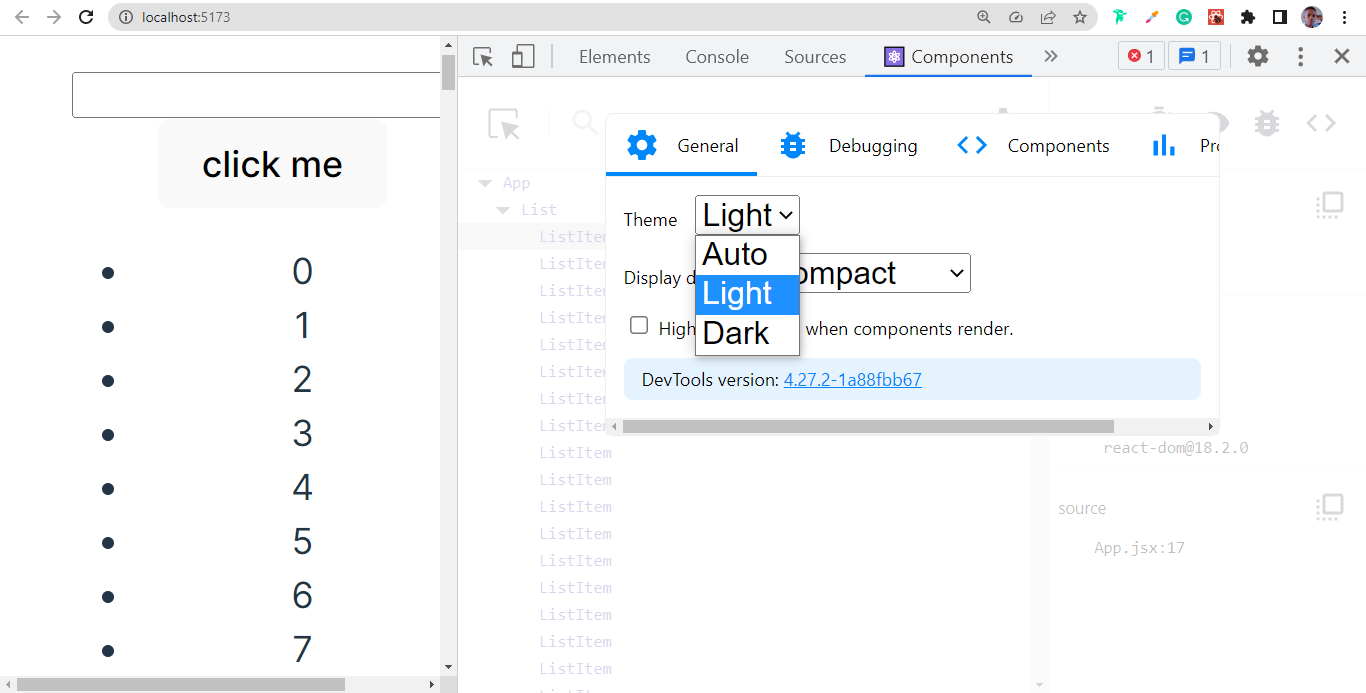Click the site information icon by localhost
Viewport: 1366px width, 693px height.
[124, 17]
